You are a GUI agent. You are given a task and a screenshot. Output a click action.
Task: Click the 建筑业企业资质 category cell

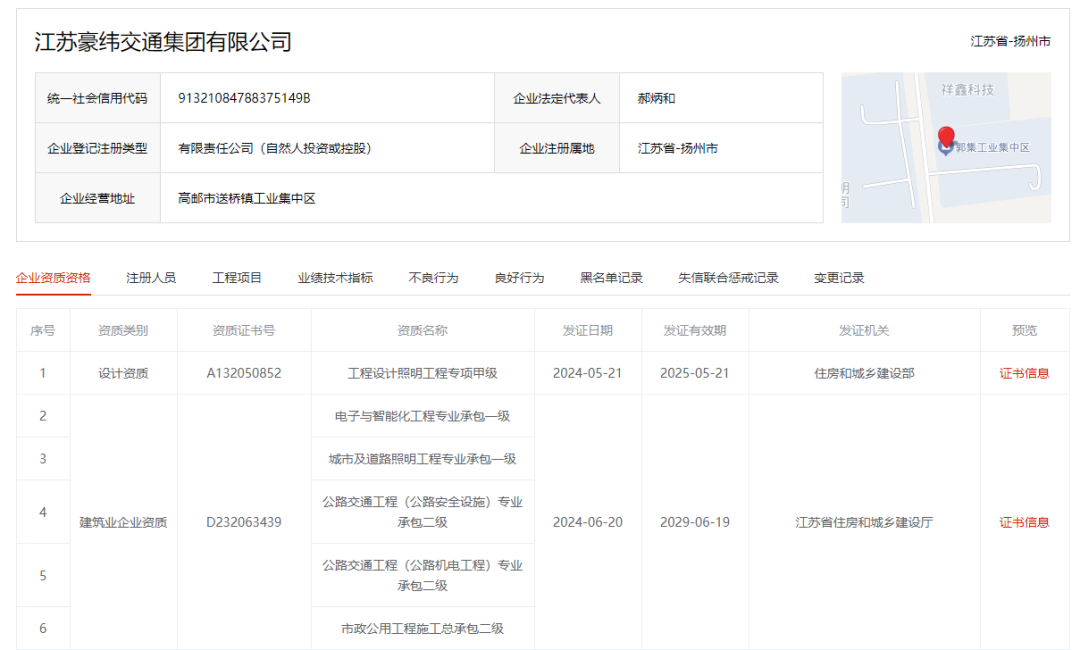pyautogui.click(x=123, y=523)
